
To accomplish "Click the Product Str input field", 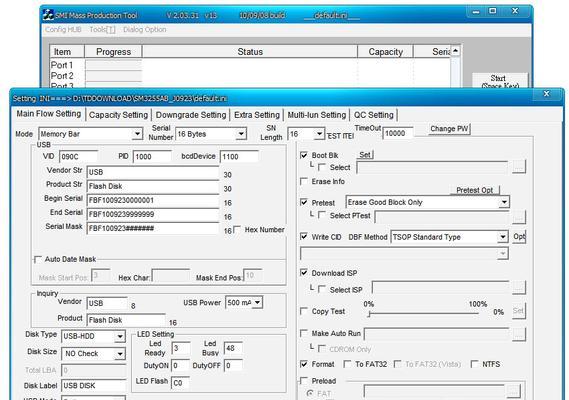I will pos(153,186).
